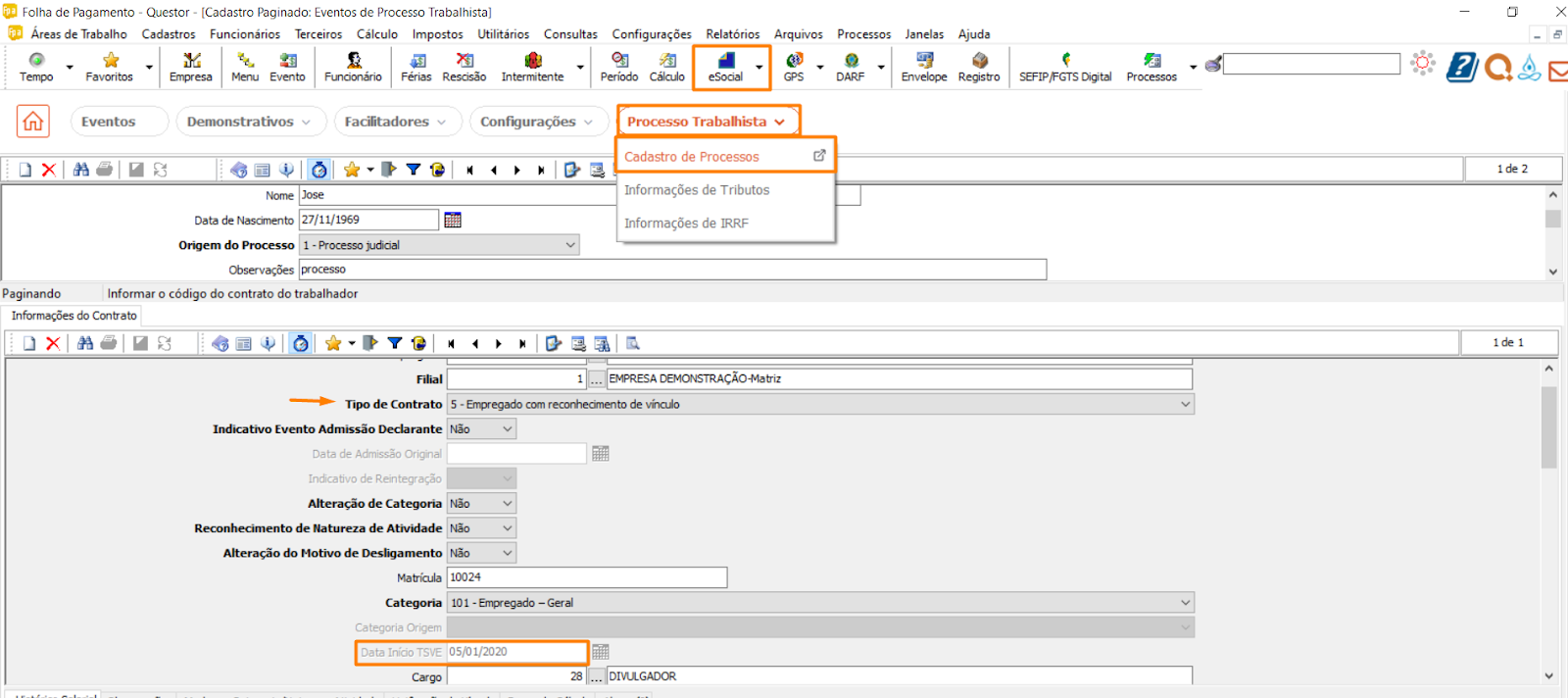
Task: Click the SEFIP/FGTS Digital icon
Action: (1065, 67)
